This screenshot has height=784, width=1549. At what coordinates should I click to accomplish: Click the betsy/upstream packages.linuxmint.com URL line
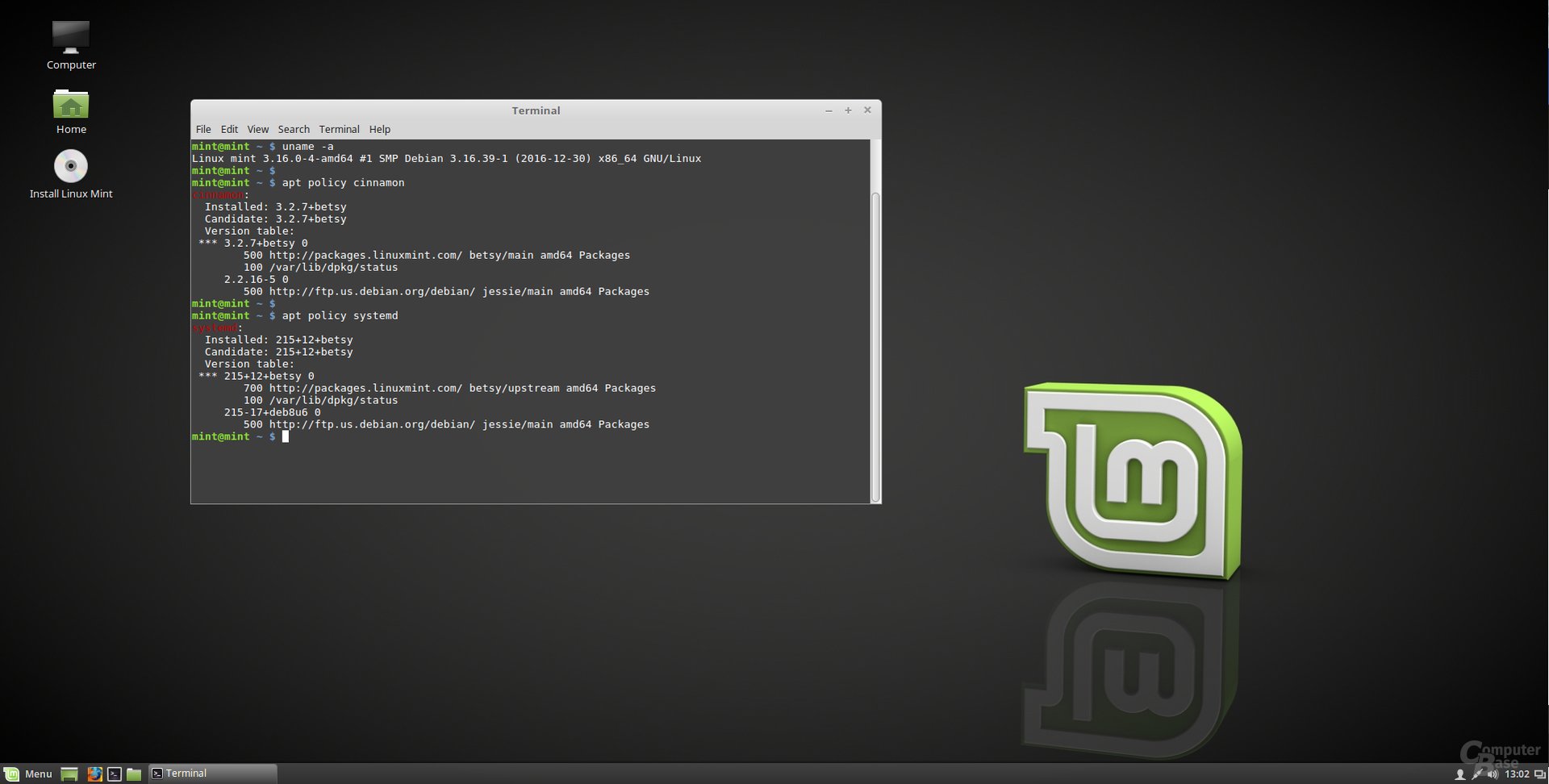click(449, 389)
